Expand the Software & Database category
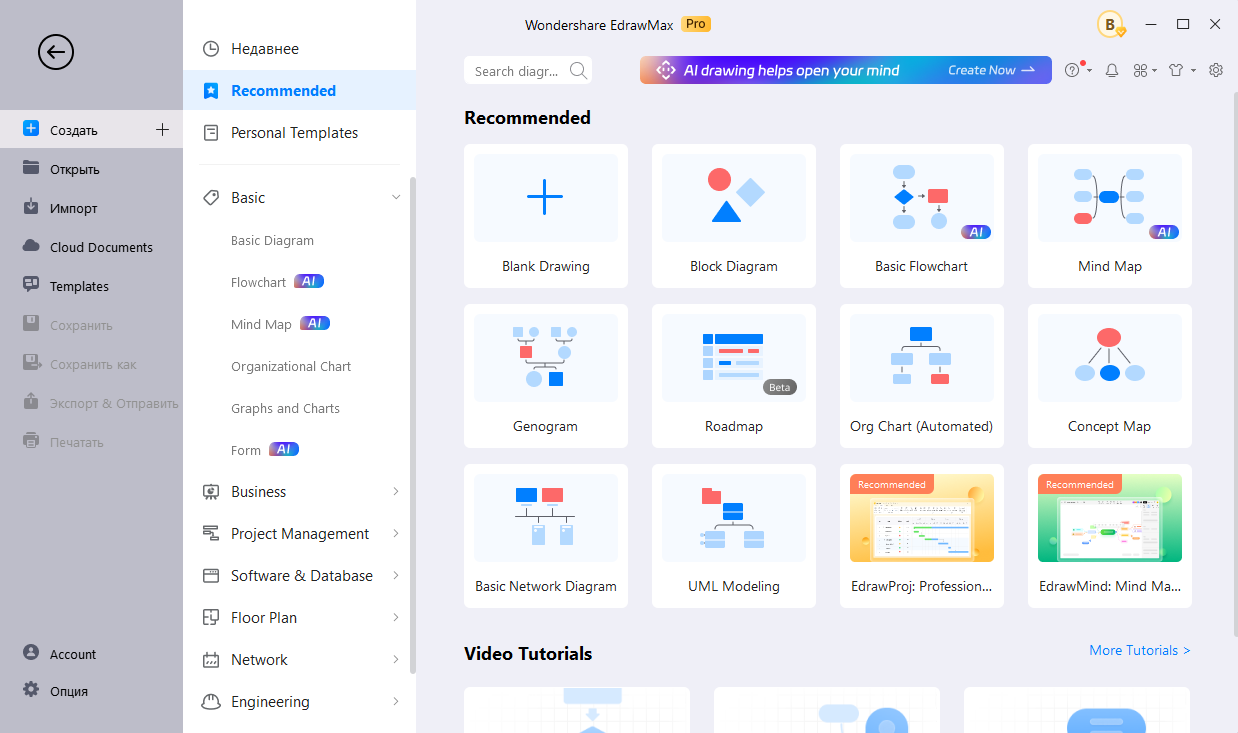This screenshot has height=733, width=1238. pyautogui.click(x=396, y=576)
